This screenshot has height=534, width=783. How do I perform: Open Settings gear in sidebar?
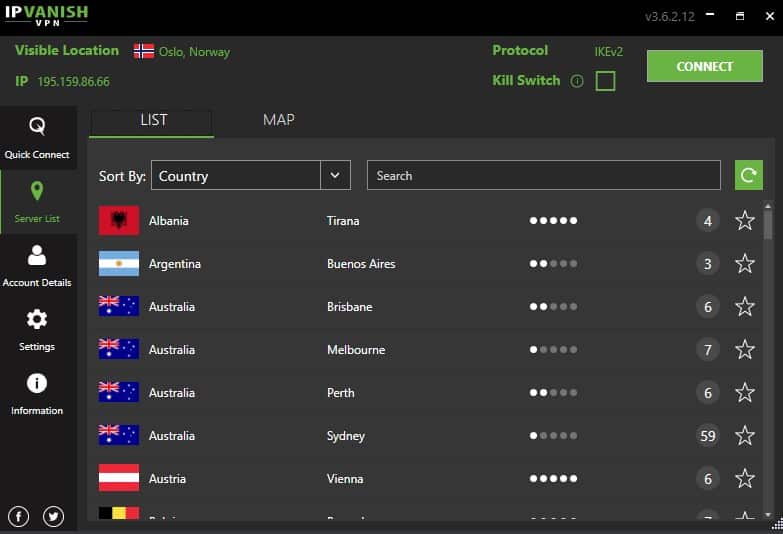click(37, 319)
